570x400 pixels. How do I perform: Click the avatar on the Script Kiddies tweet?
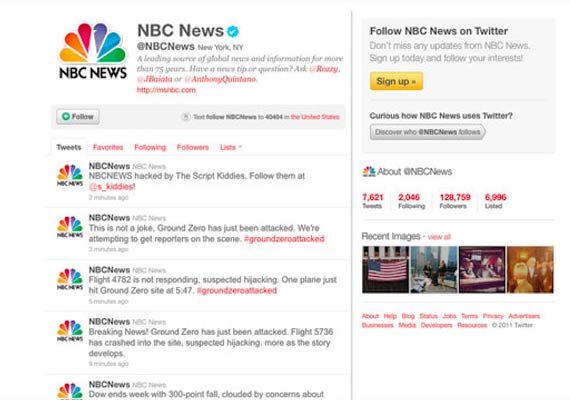coord(70,175)
